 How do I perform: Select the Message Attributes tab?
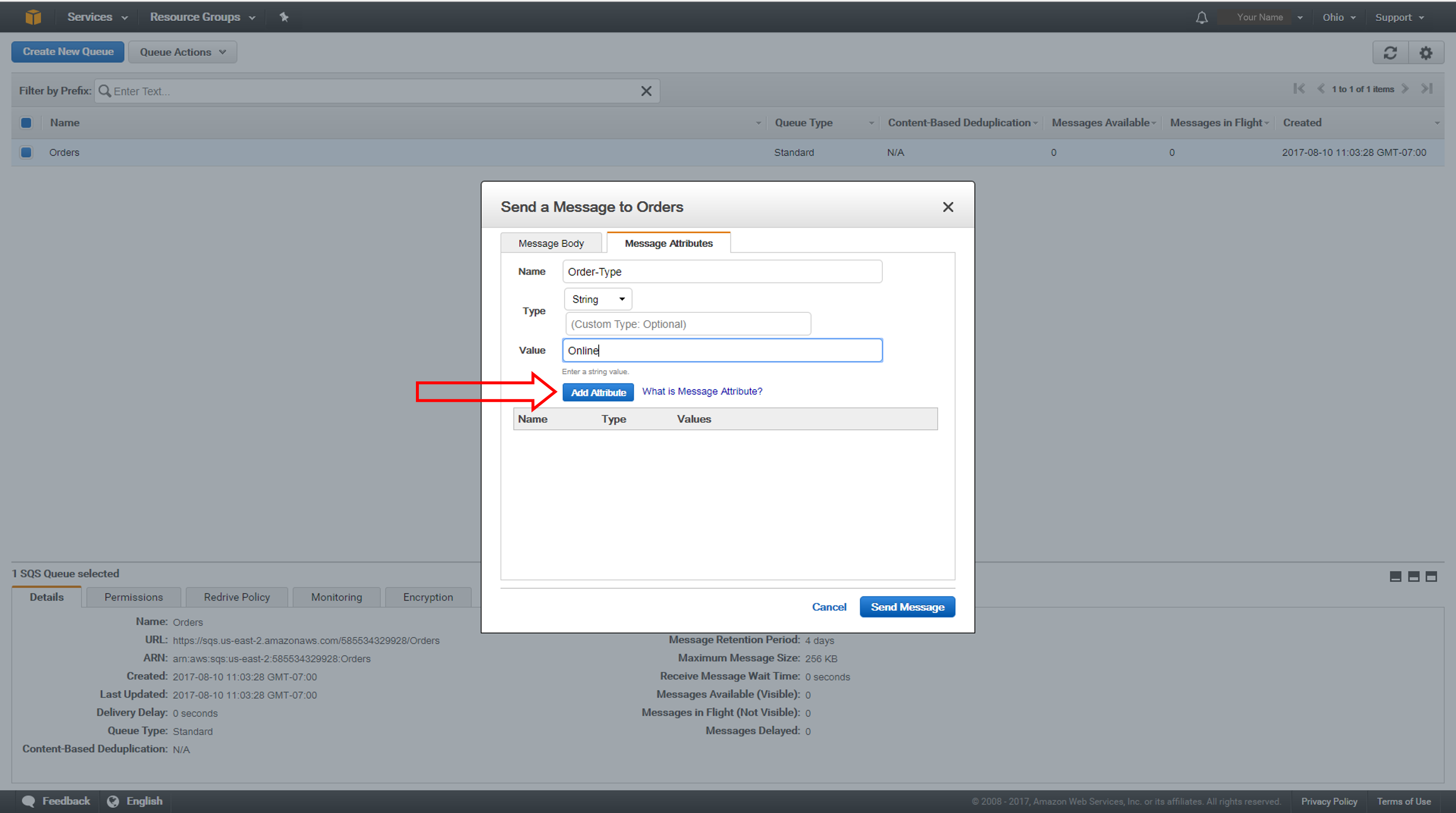tap(667, 243)
